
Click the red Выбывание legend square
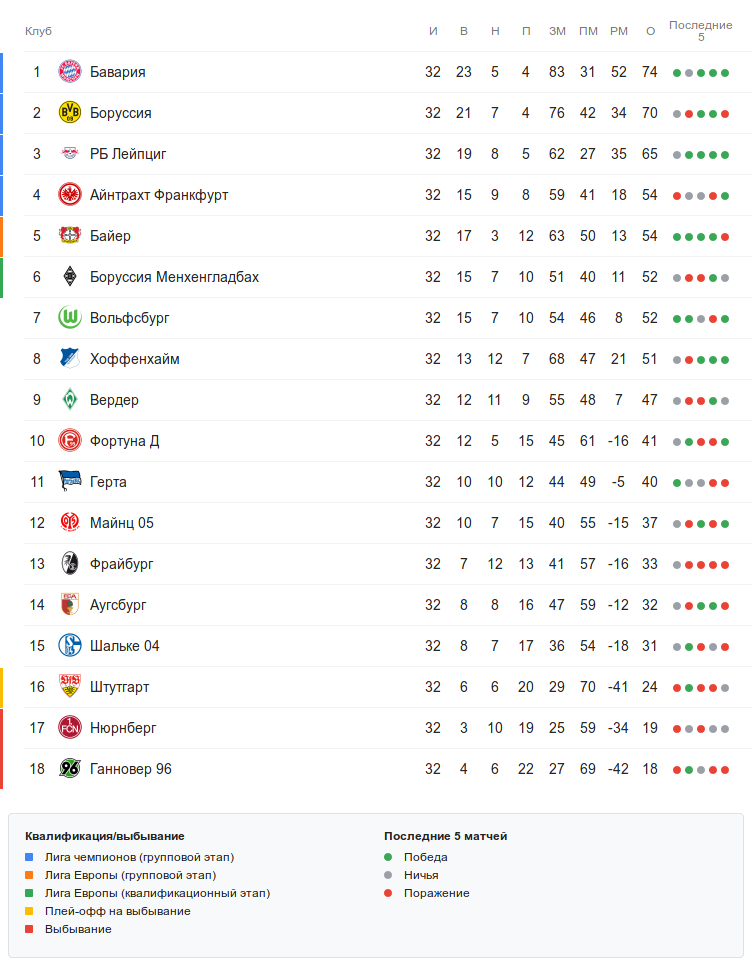click(30, 929)
